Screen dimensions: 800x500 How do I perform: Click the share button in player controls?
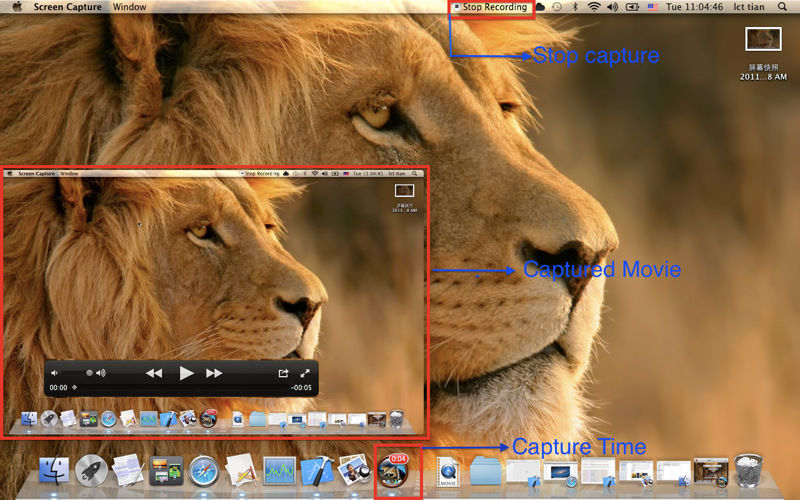(283, 373)
